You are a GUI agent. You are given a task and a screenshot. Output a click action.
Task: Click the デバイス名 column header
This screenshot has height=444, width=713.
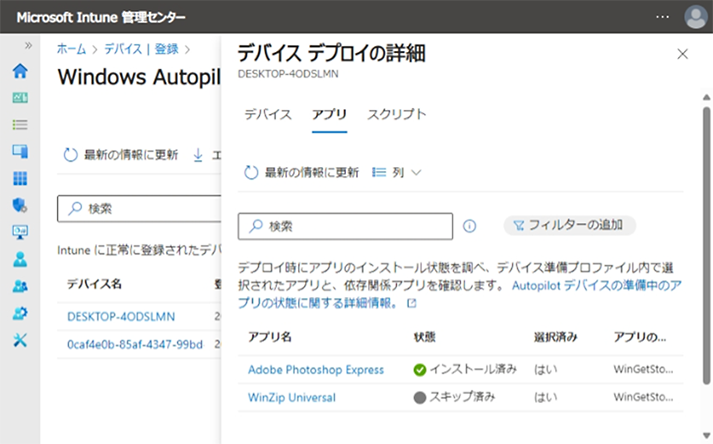pyautogui.click(x=94, y=284)
